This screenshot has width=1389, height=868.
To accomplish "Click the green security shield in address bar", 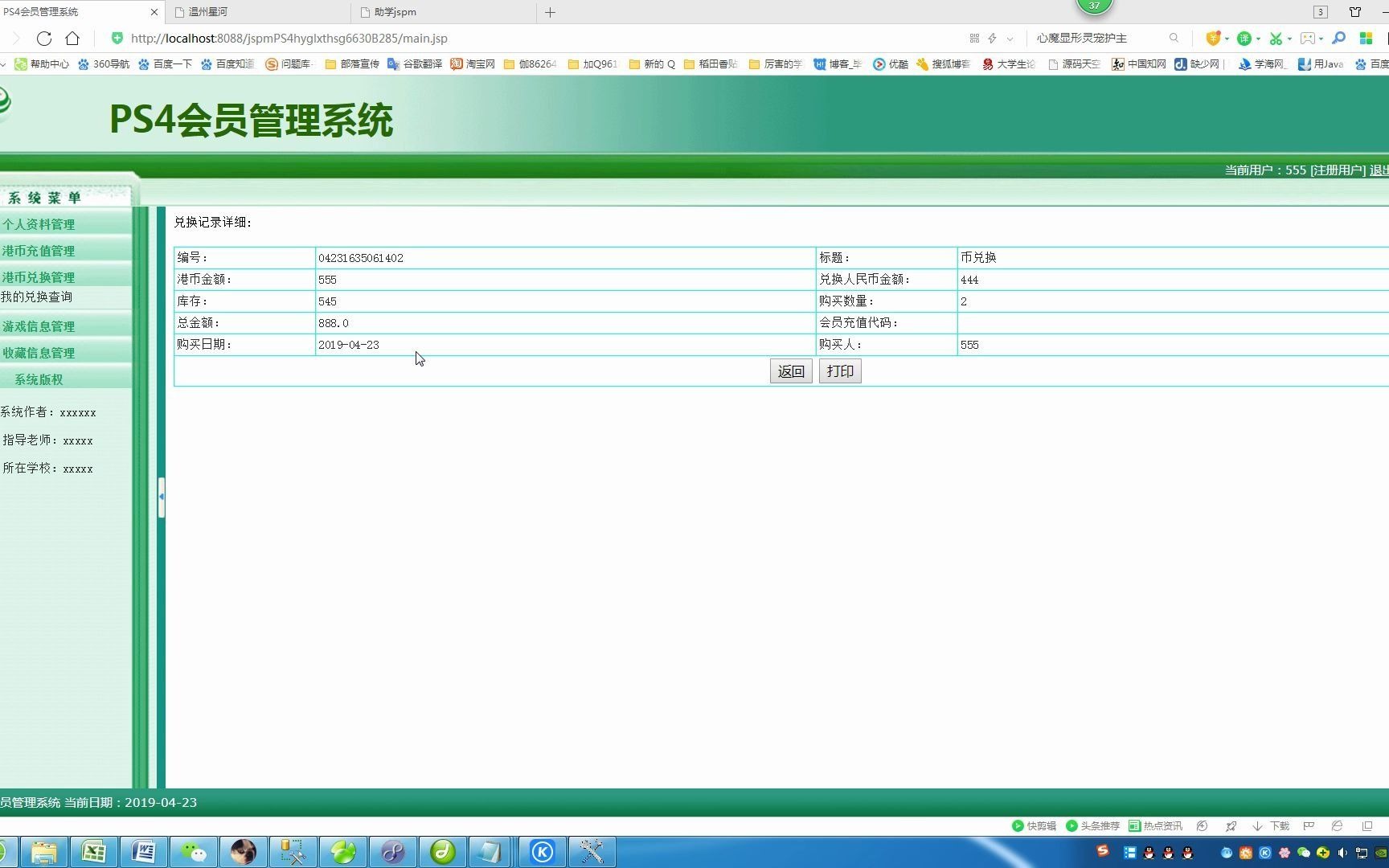I will (x=117, y=38).
